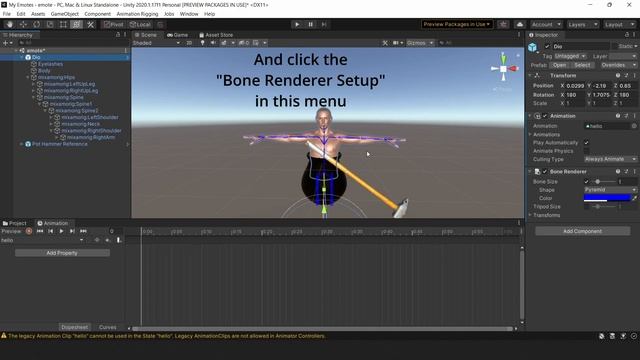Select the Move tool
The height and width of the screenshot is (360, 640).
(x=23, y=24)
